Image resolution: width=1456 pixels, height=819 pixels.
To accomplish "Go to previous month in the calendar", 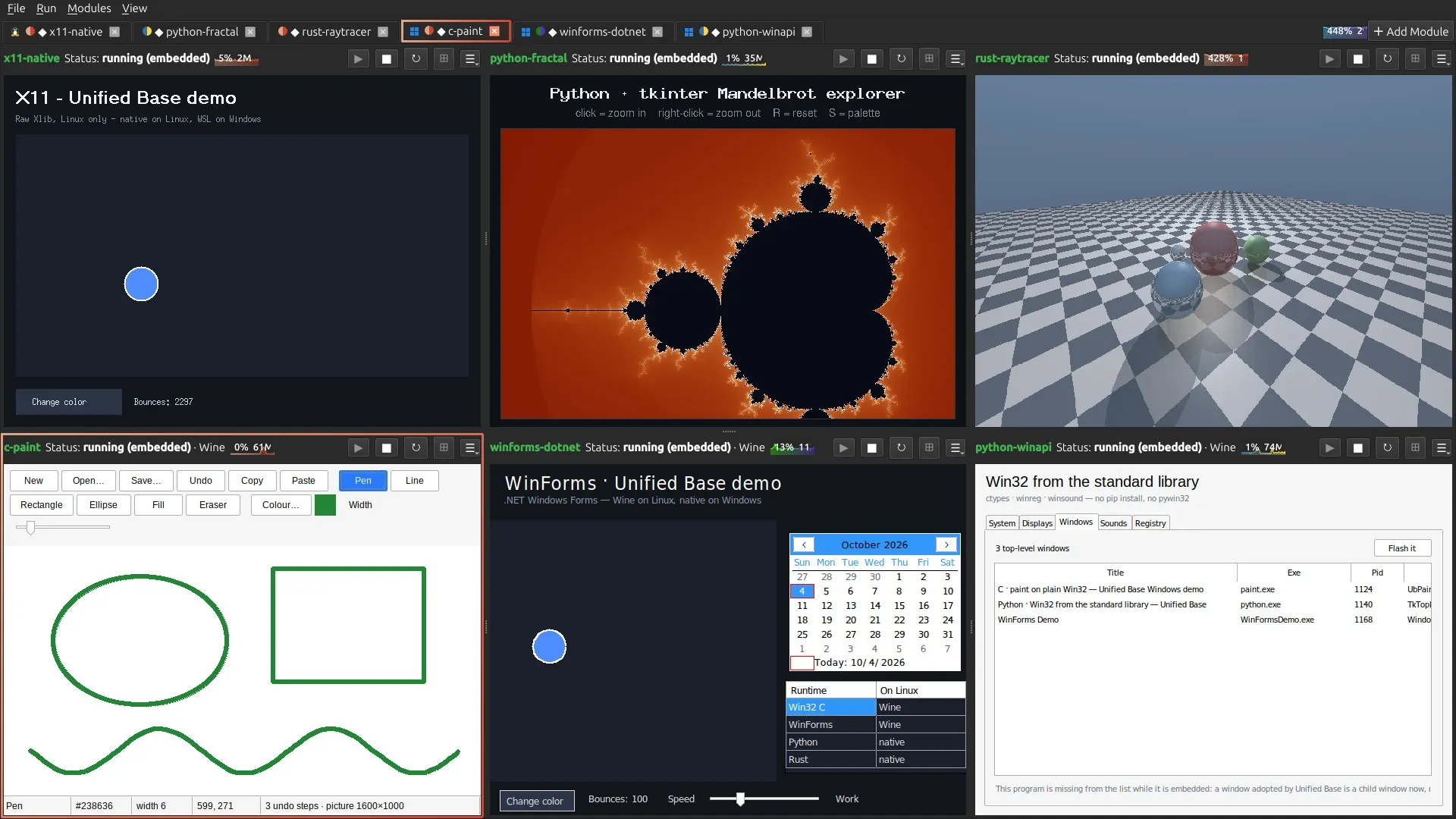I will 804,544.
